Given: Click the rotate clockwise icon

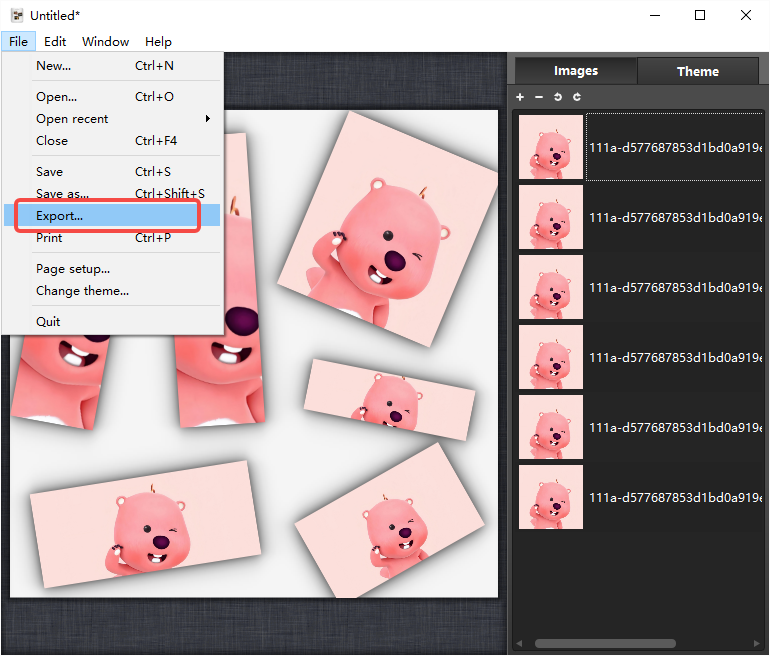Looking at the screenshot, I should pos(577,97).
